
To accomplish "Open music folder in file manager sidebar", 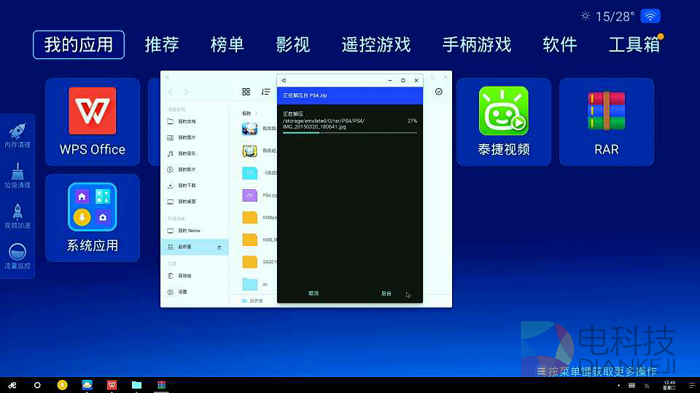I will click(x=195, y=154).
